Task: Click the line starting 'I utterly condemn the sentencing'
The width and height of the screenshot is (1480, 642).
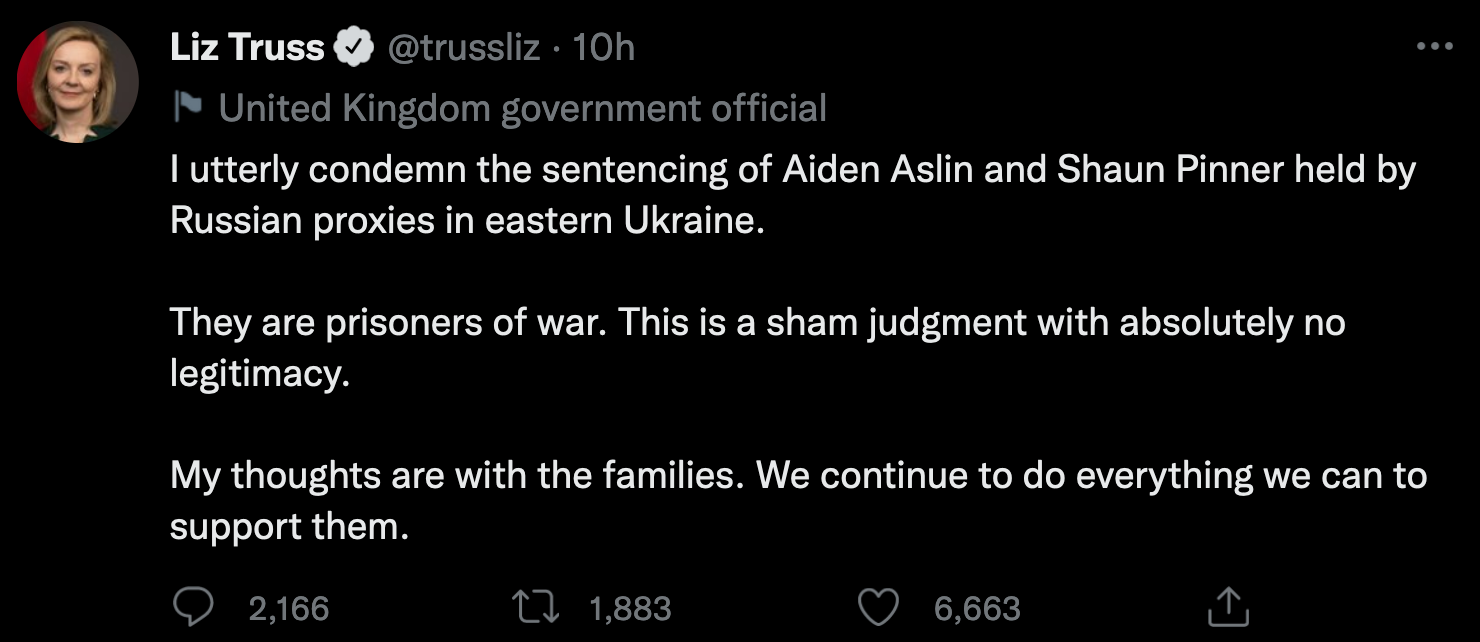Action: click(x=792, y=171)
